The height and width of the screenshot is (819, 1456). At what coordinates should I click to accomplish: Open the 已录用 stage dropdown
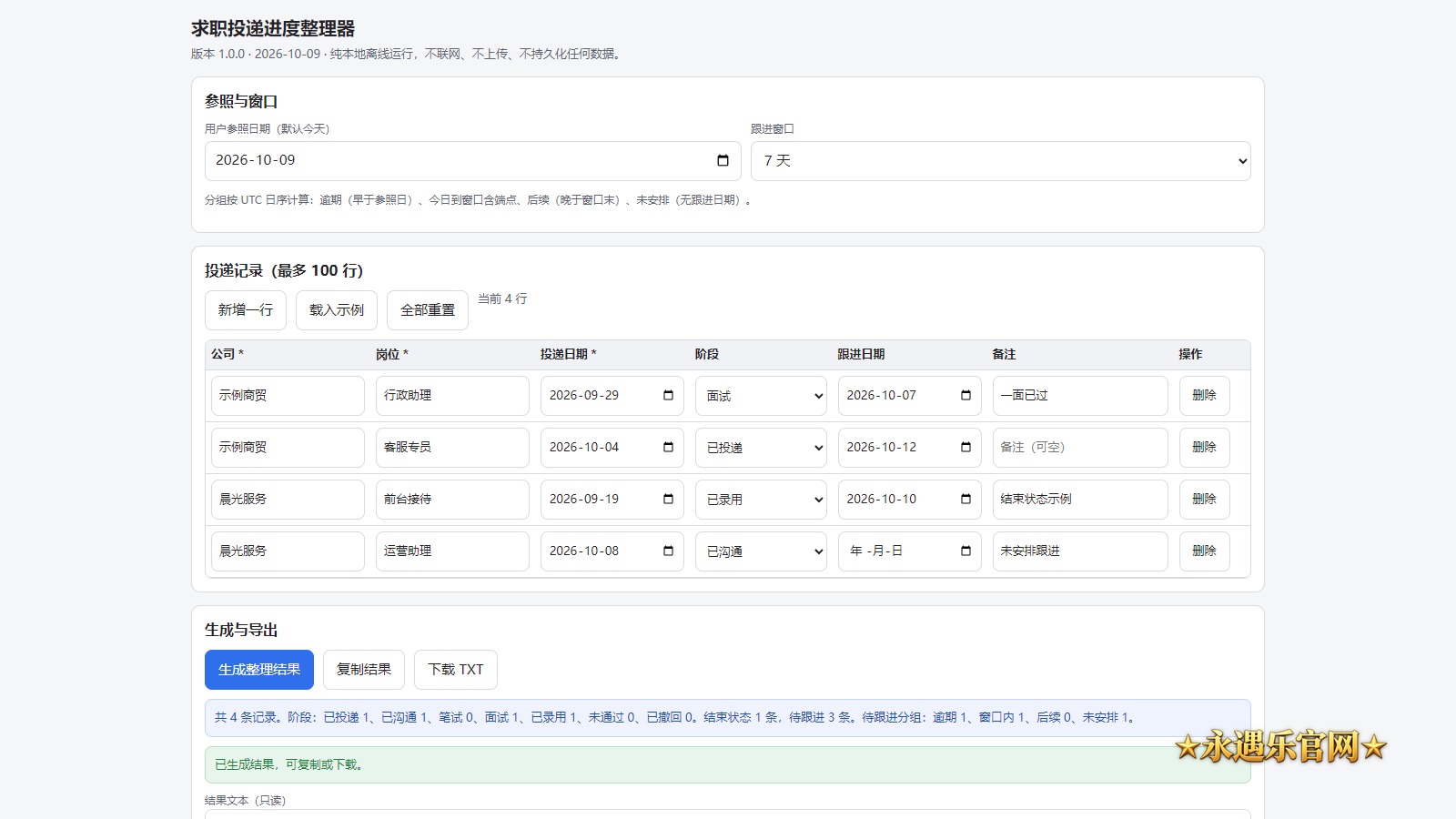pos(761,500)
